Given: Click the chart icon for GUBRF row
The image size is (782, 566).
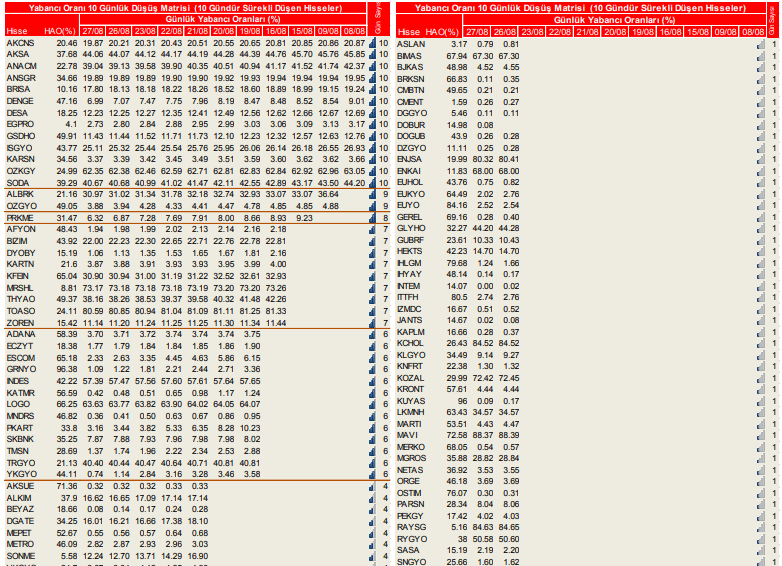Looking at the screenshot, I should tap(761, 240).
